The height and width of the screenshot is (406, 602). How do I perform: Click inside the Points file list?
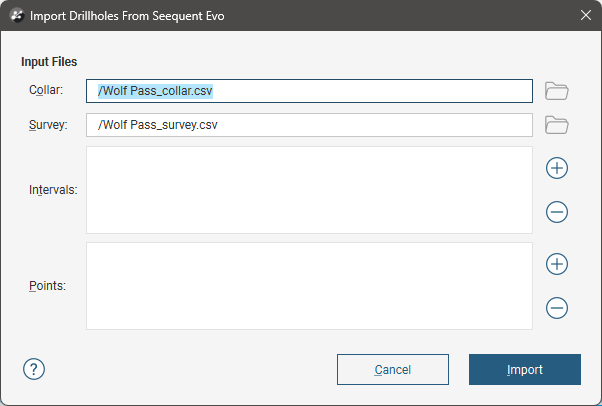(x=309, y=286)
